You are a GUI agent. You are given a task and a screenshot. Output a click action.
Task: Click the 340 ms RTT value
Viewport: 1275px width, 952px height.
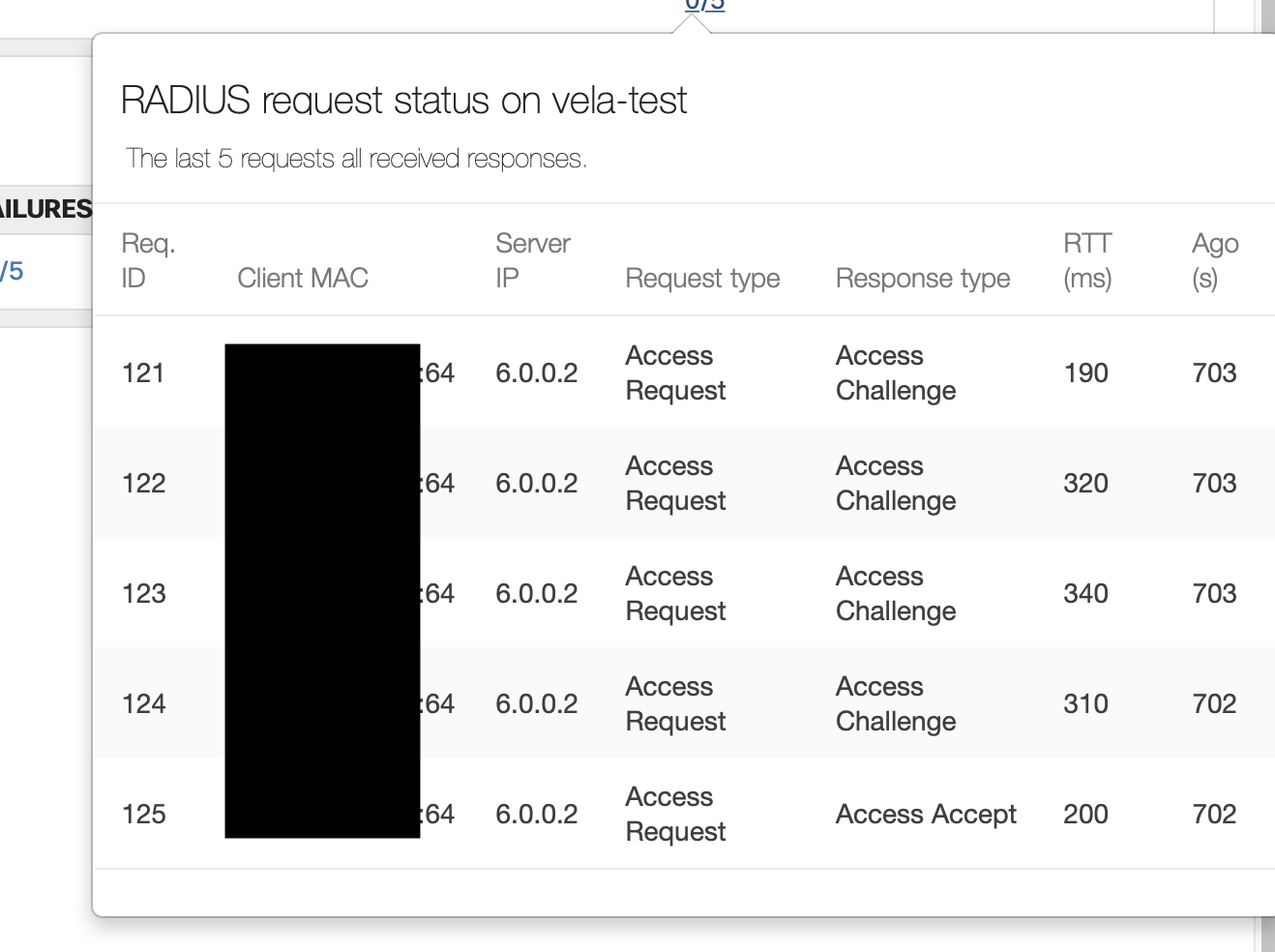pyautogui.click(x=1085, y=594)
